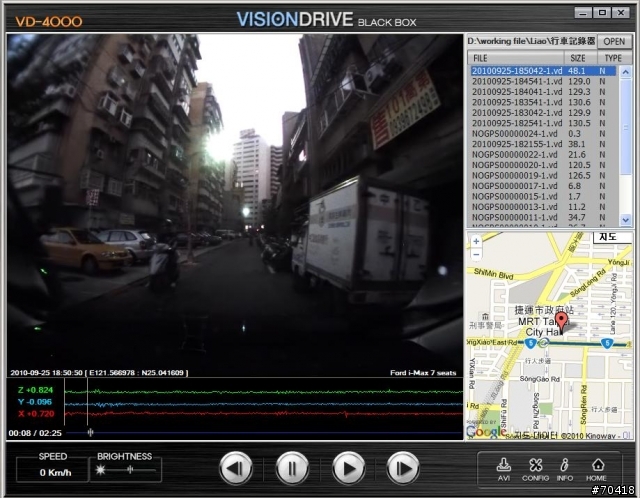
Task: Move the playback position marker on the timeline
Action: (91, 432)
